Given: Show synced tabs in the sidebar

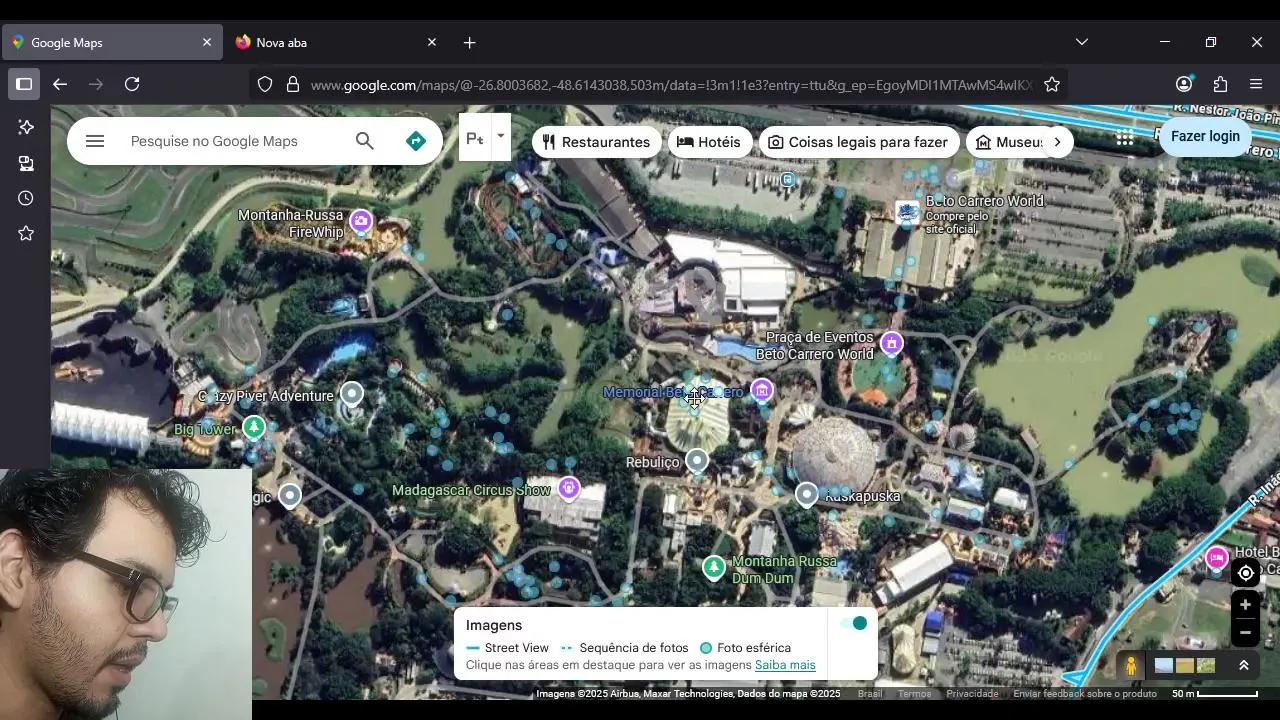Looking at the screenshot, I should click(26, 163).
